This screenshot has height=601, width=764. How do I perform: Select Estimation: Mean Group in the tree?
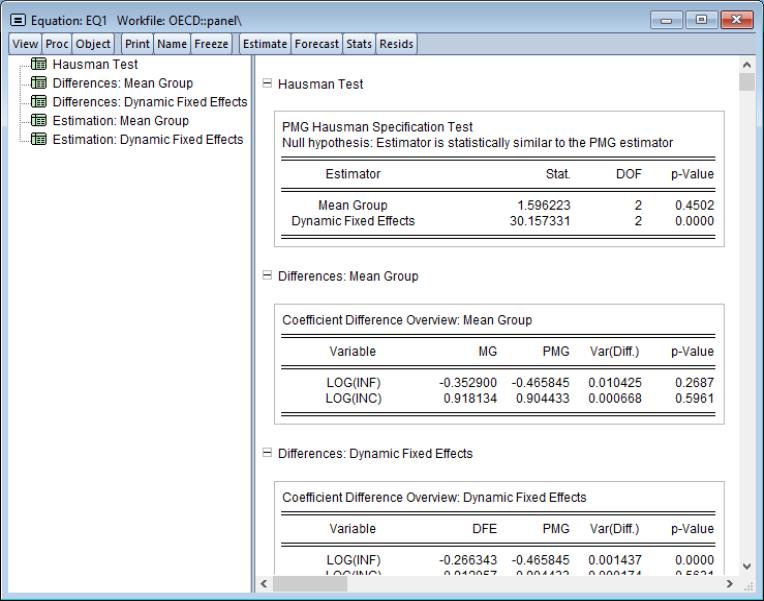point(122,121)
